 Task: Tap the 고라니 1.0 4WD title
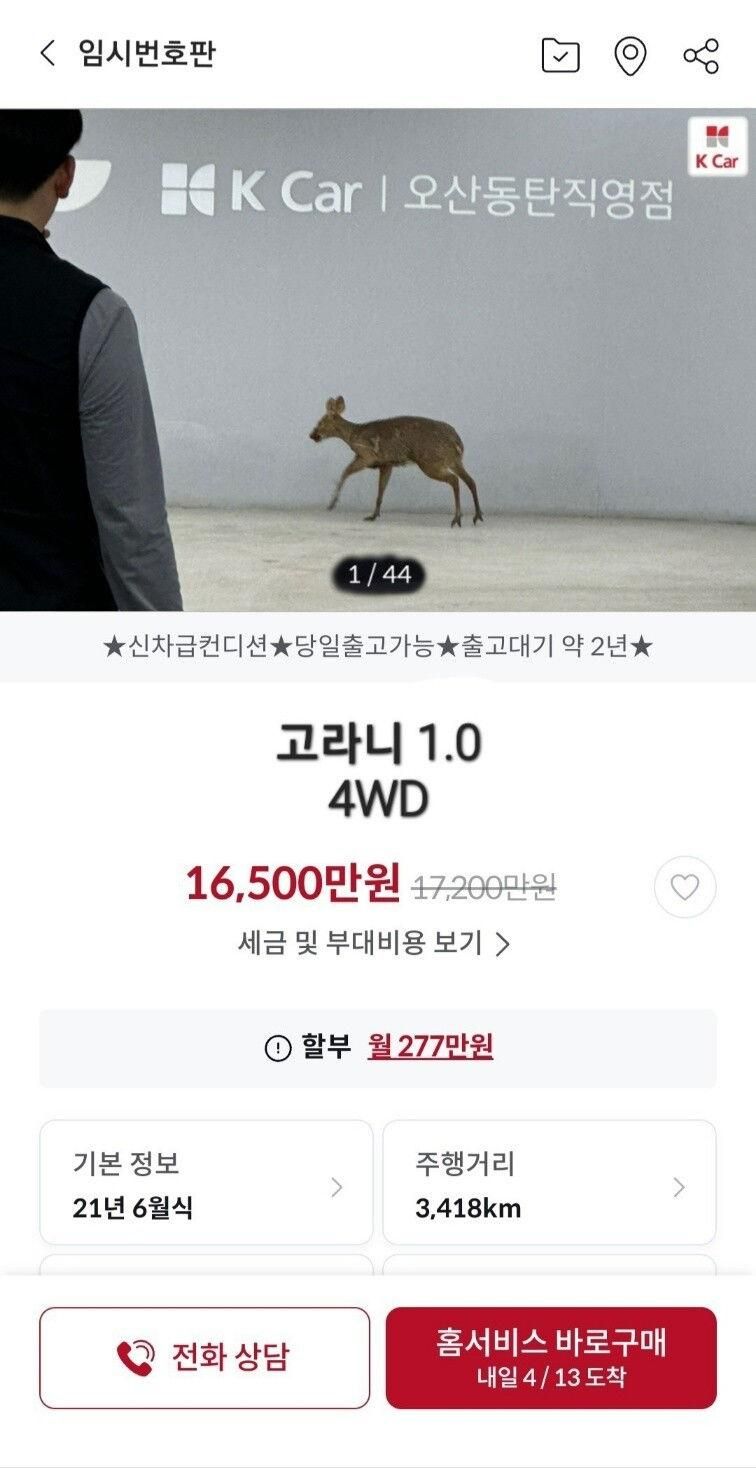[x=378, y=771]
